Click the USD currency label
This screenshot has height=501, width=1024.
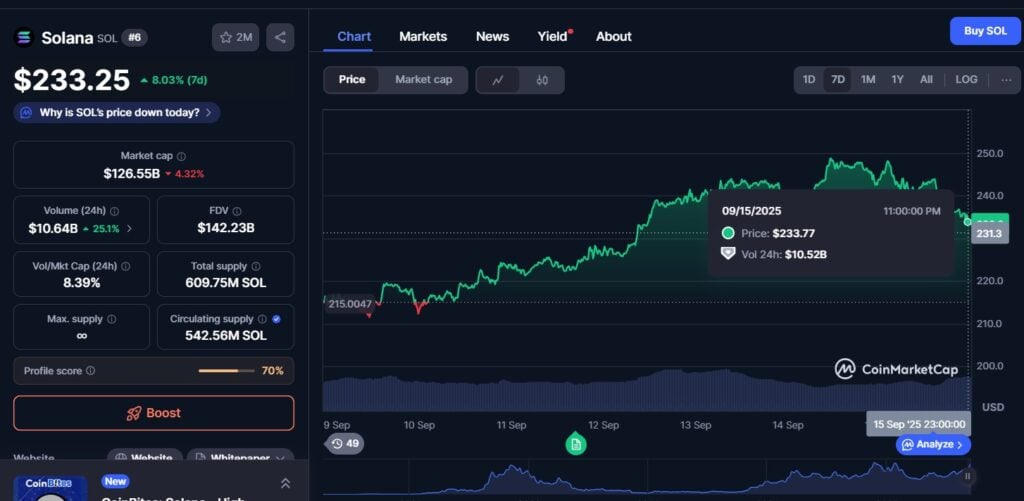(993, 407)
